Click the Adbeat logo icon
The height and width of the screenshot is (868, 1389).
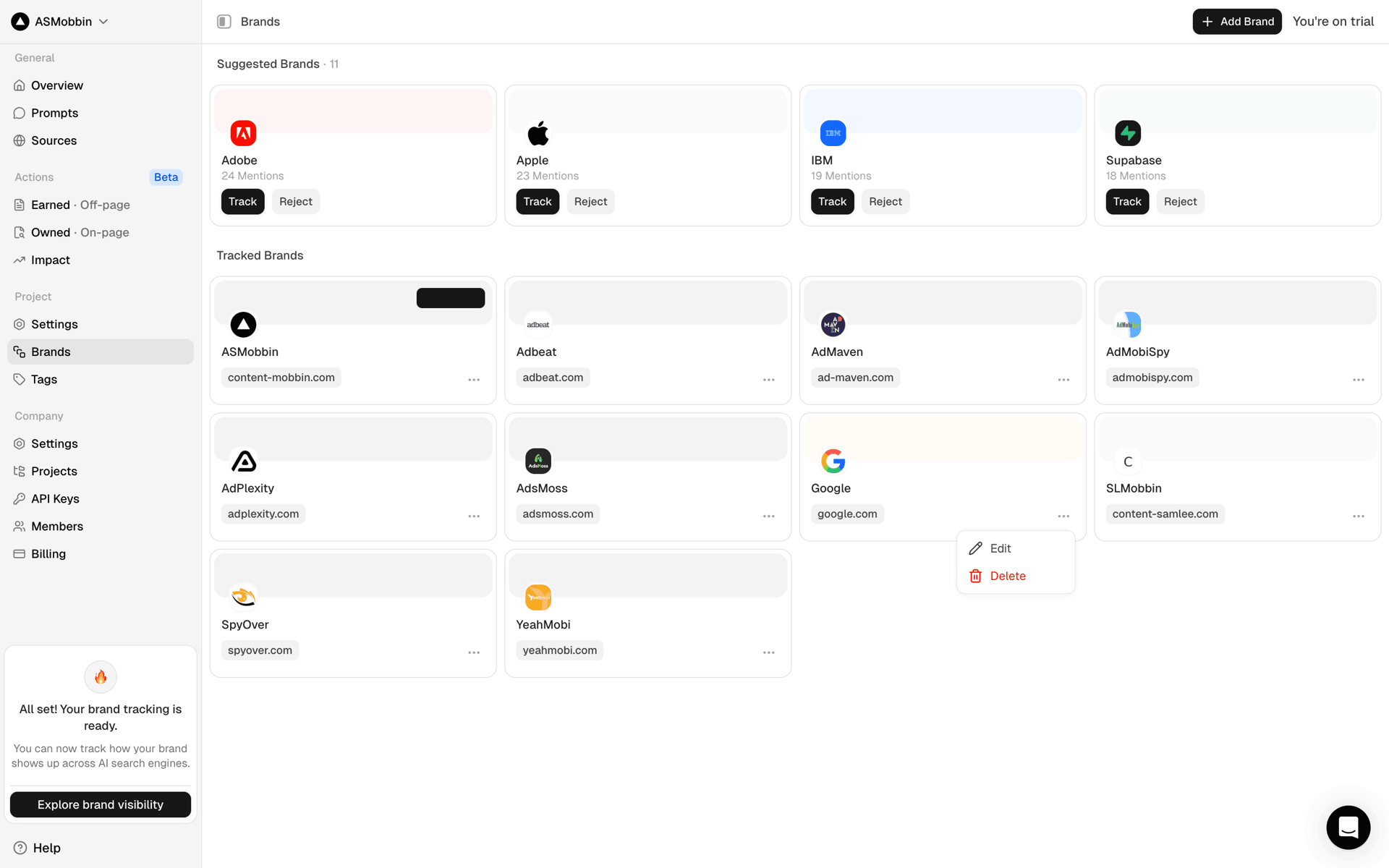[x=538, y=325]
